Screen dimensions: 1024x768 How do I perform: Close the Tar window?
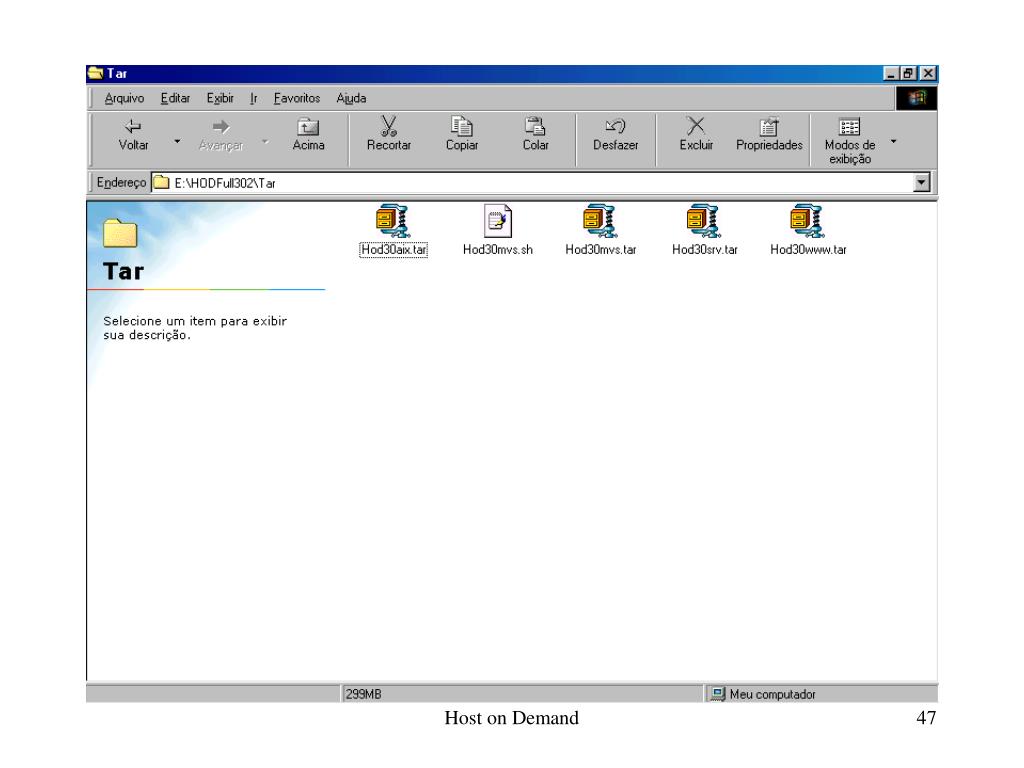point(928,73)
